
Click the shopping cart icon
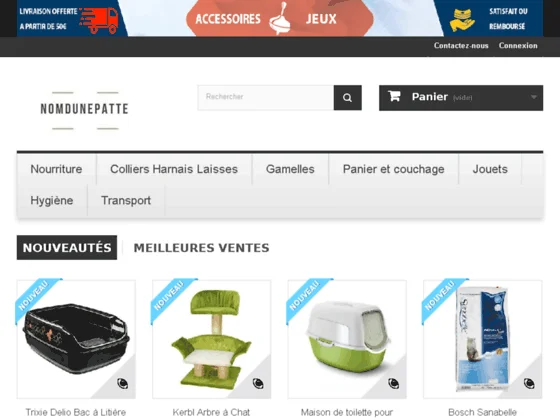coord(394,96)
